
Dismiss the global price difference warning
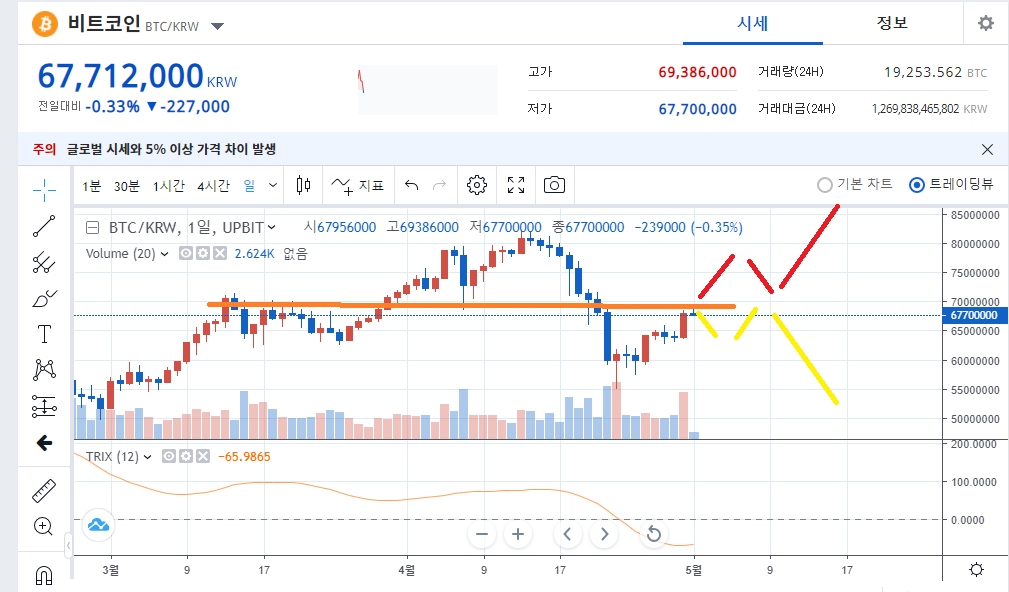pyautogui.click(x=987, y=149)
